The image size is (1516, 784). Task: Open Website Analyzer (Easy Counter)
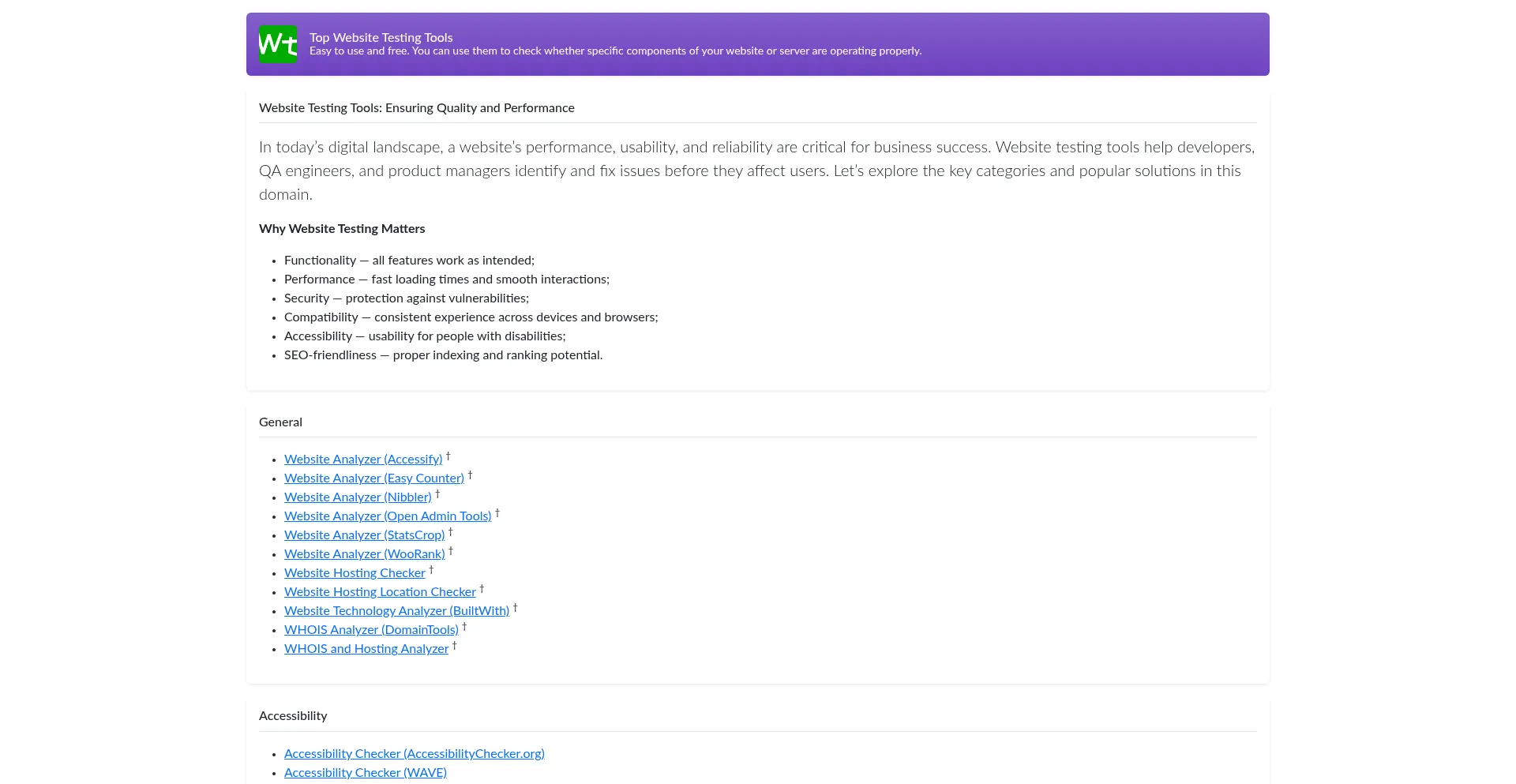pyautogui.click(x=373, y=478)
